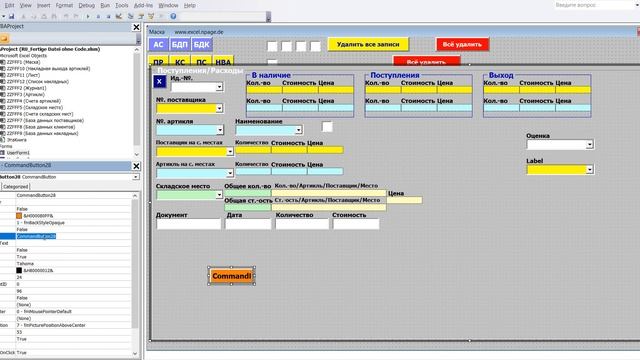The width and height of the screenshot is (640, 360).
Task: Open the №. артикля dropdown arrow
Action: [x=220, y=130]
